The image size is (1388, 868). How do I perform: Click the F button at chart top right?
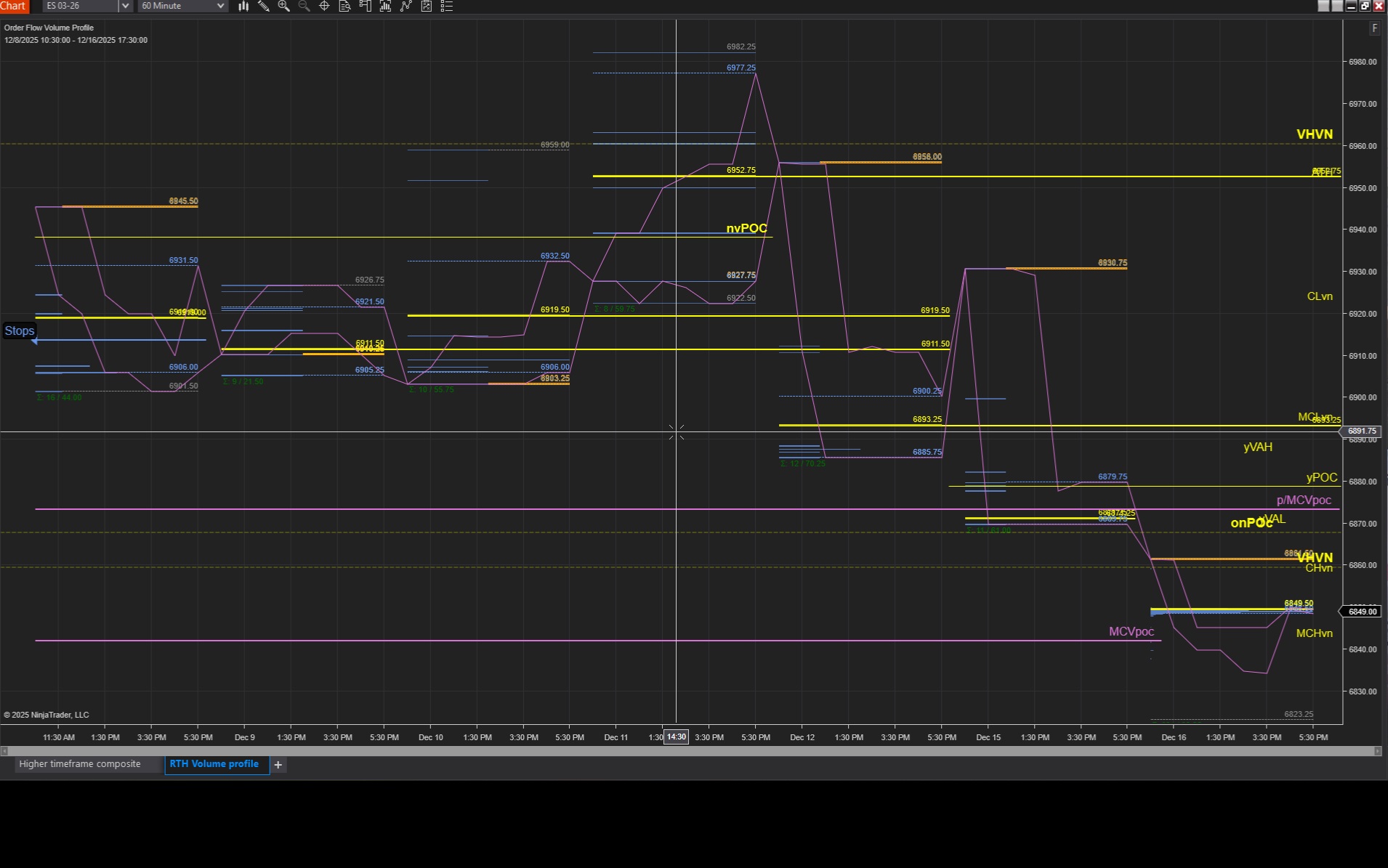point(1374,28)
